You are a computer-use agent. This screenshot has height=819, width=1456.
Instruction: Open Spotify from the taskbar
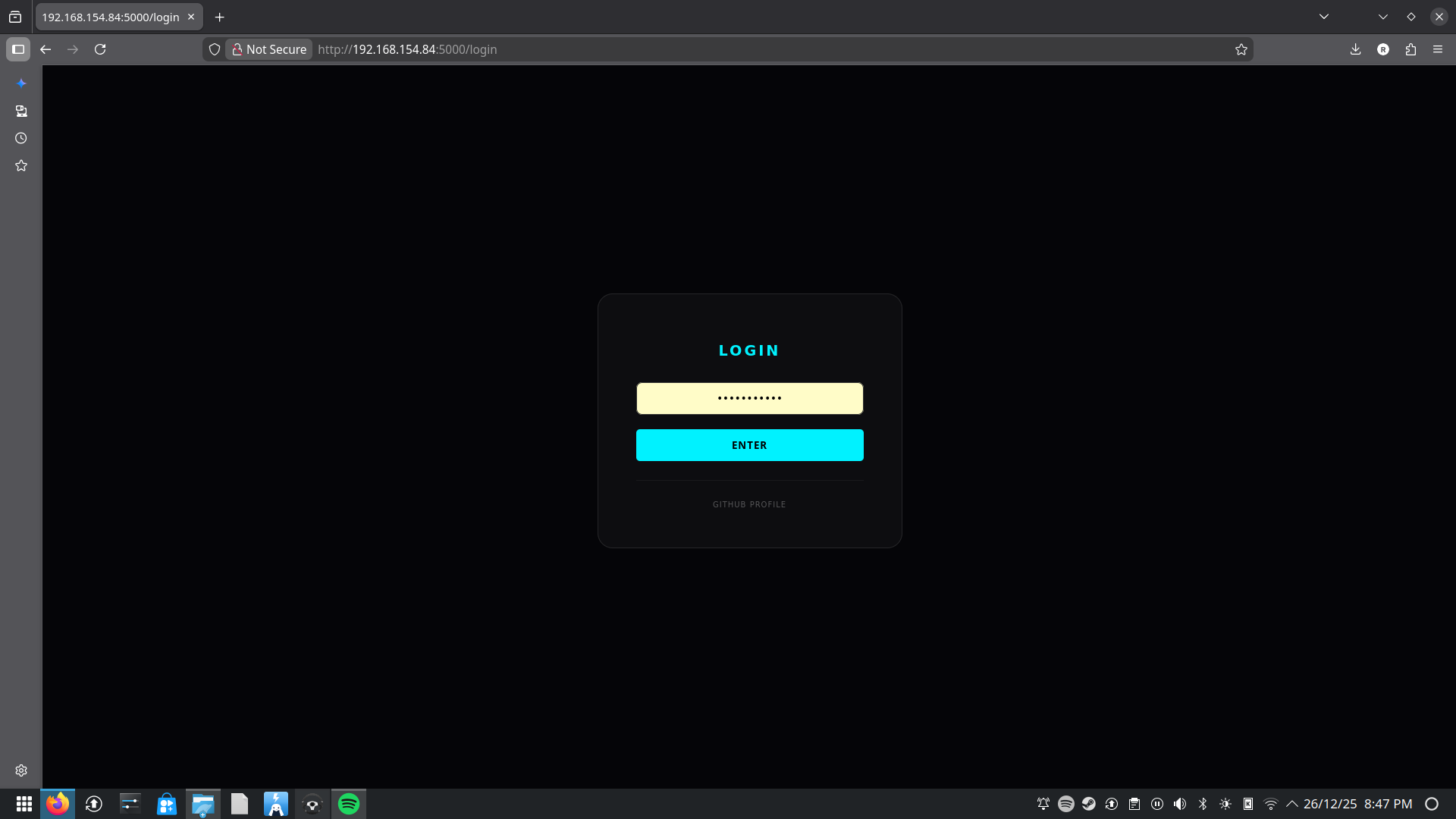click(349, 804)
